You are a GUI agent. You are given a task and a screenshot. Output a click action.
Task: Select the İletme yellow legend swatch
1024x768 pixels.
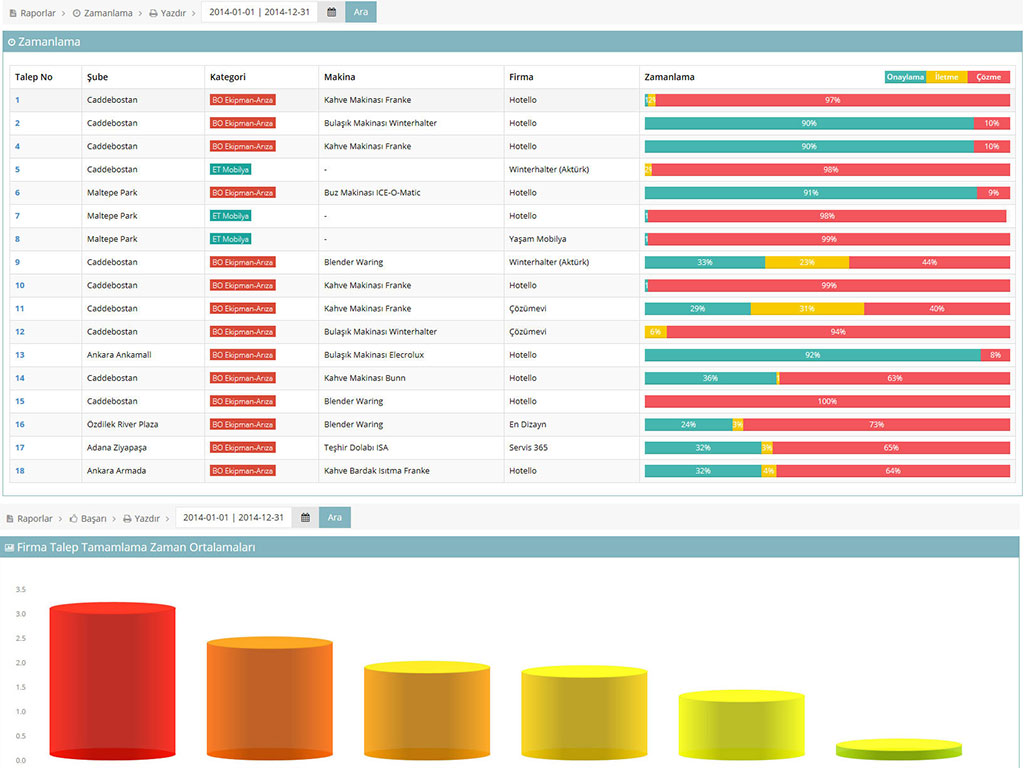(x=947, y=77)
